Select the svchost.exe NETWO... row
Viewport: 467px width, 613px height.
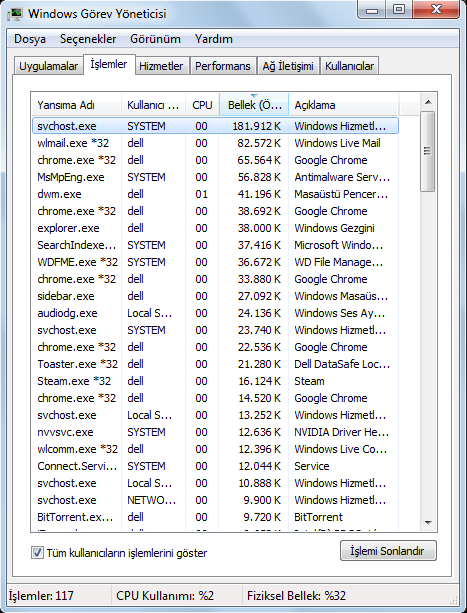(215, 500)
